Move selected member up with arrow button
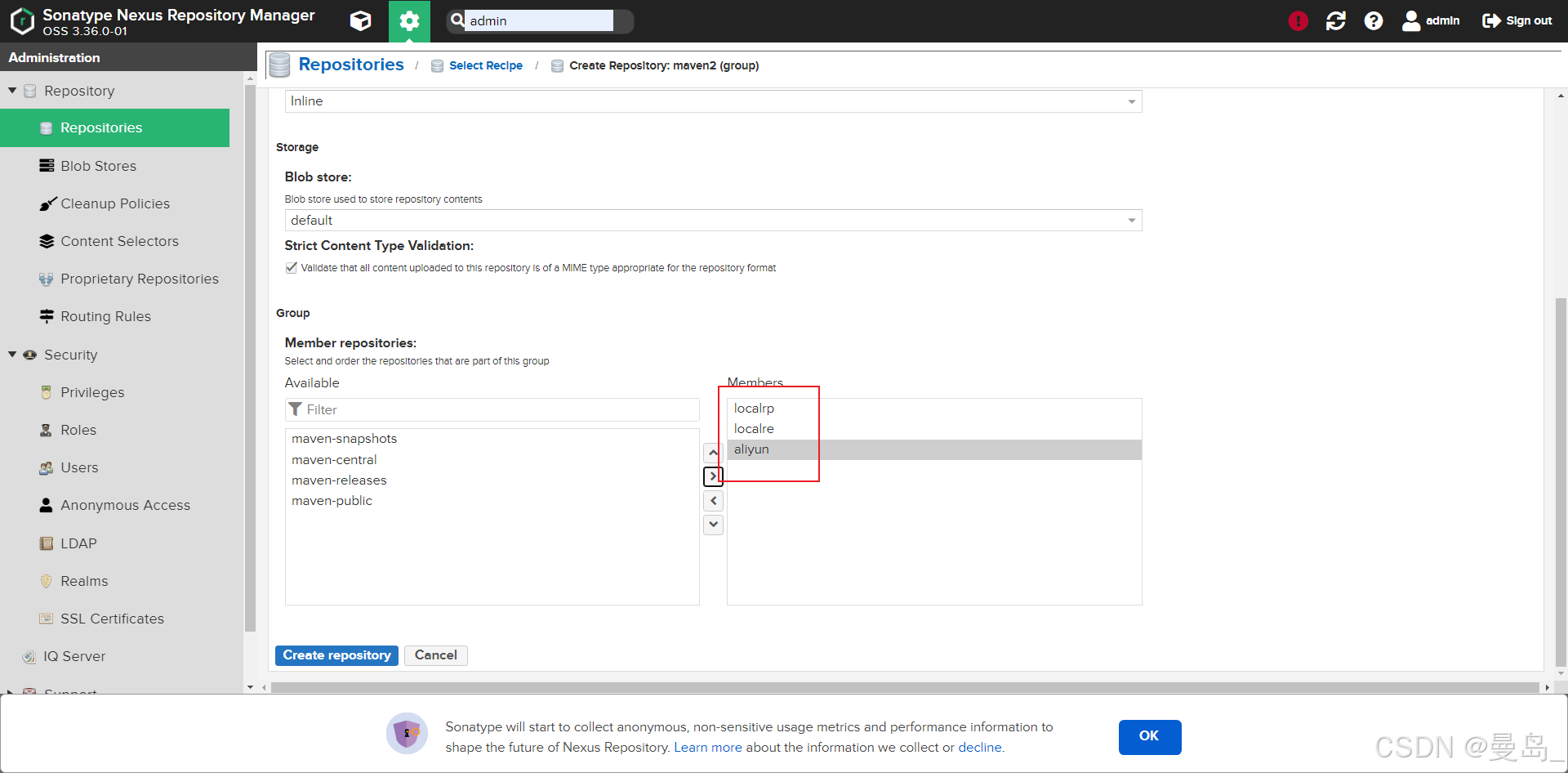 (x=713, y=453)
